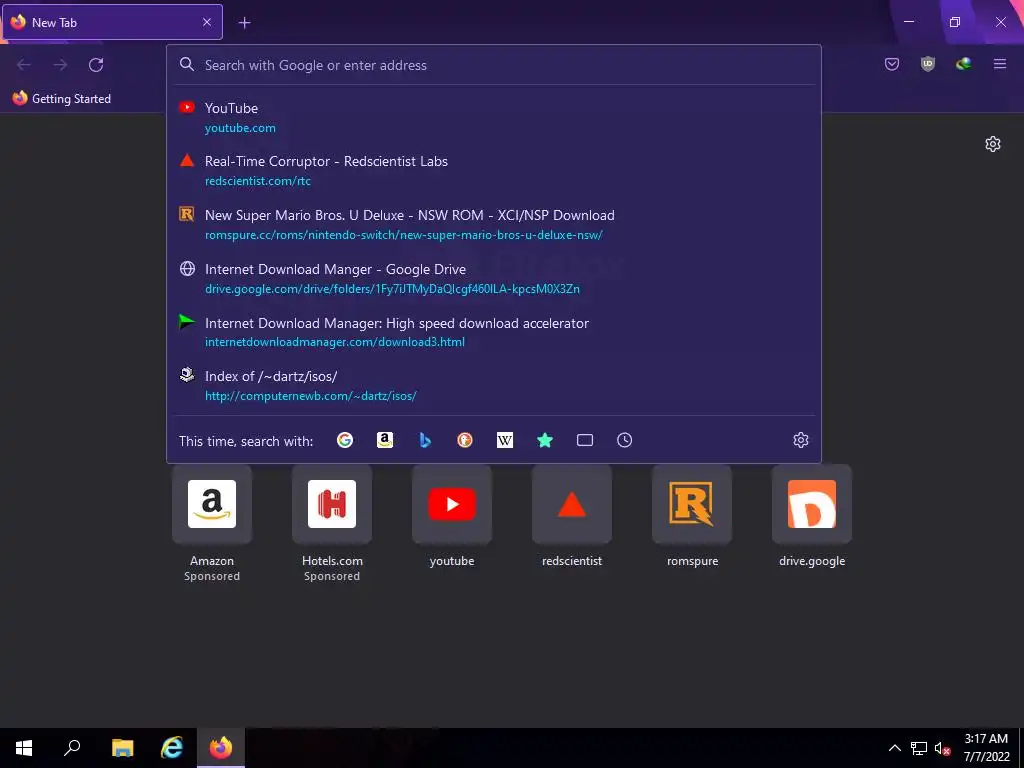Search this time with Wikipedia

click(505, 440)
